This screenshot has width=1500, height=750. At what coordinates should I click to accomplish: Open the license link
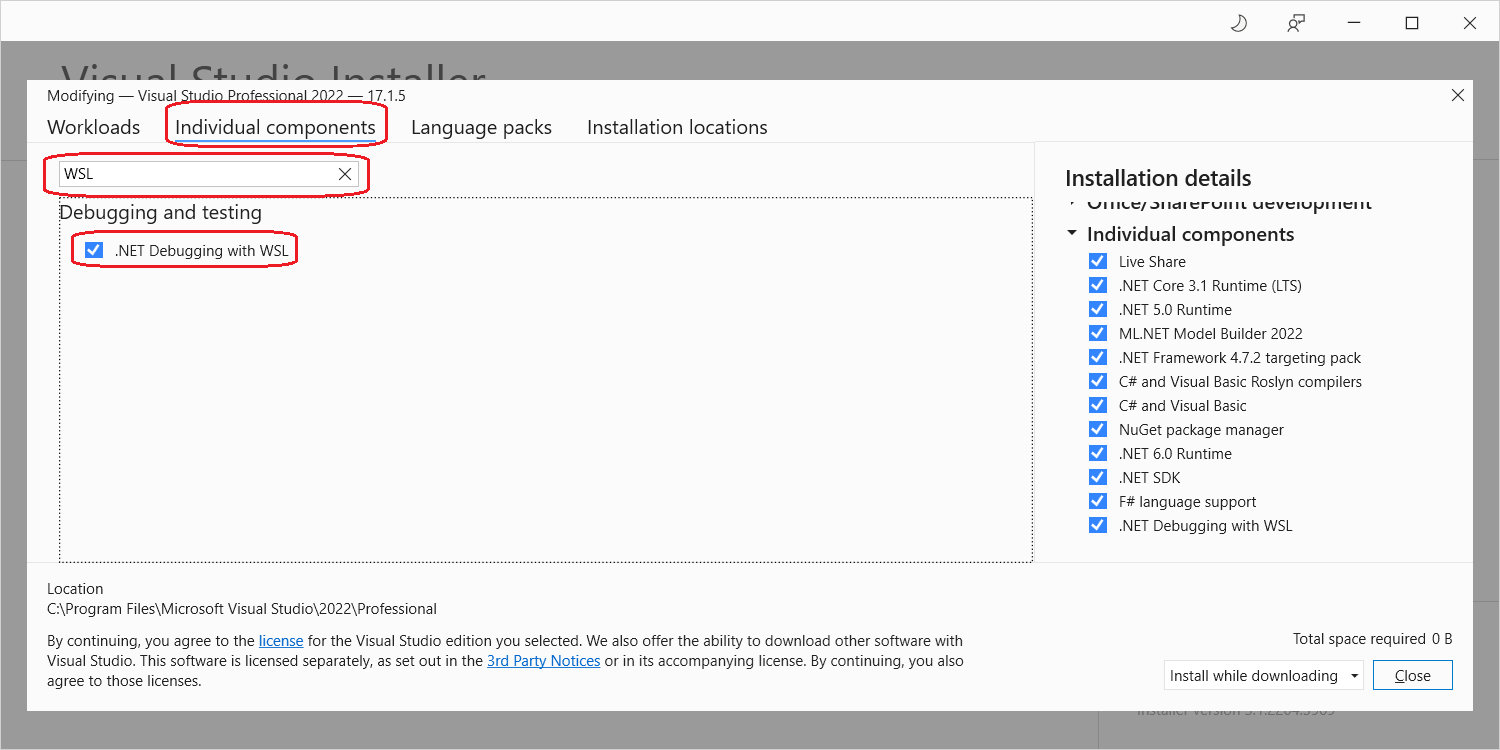(281, 640)
